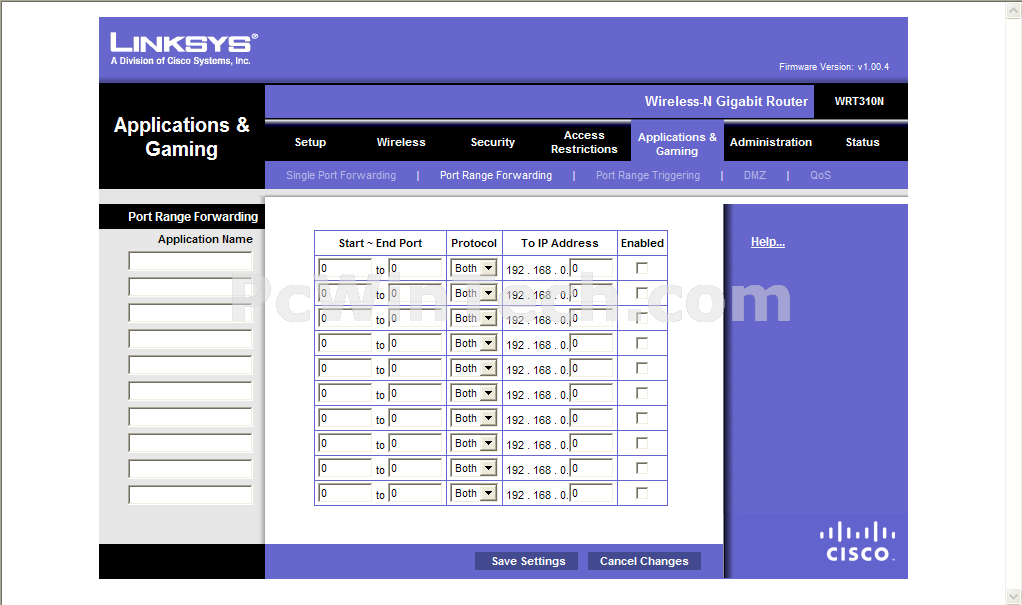
Task: Click the 'Start ~ End Port' column header
Action: coord(380,243)
